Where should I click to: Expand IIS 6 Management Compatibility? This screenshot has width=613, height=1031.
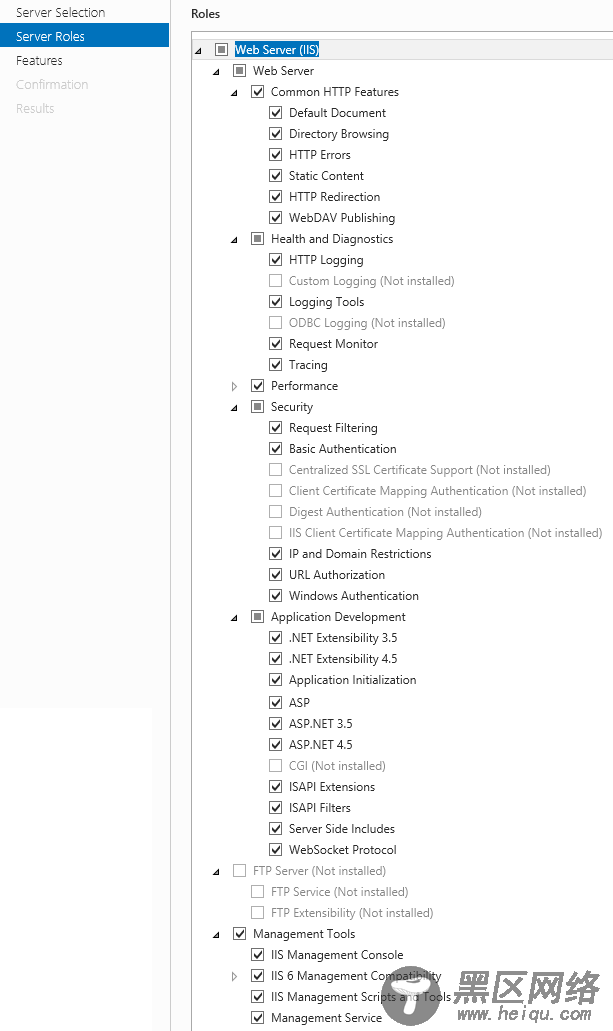tap(235, 976)
